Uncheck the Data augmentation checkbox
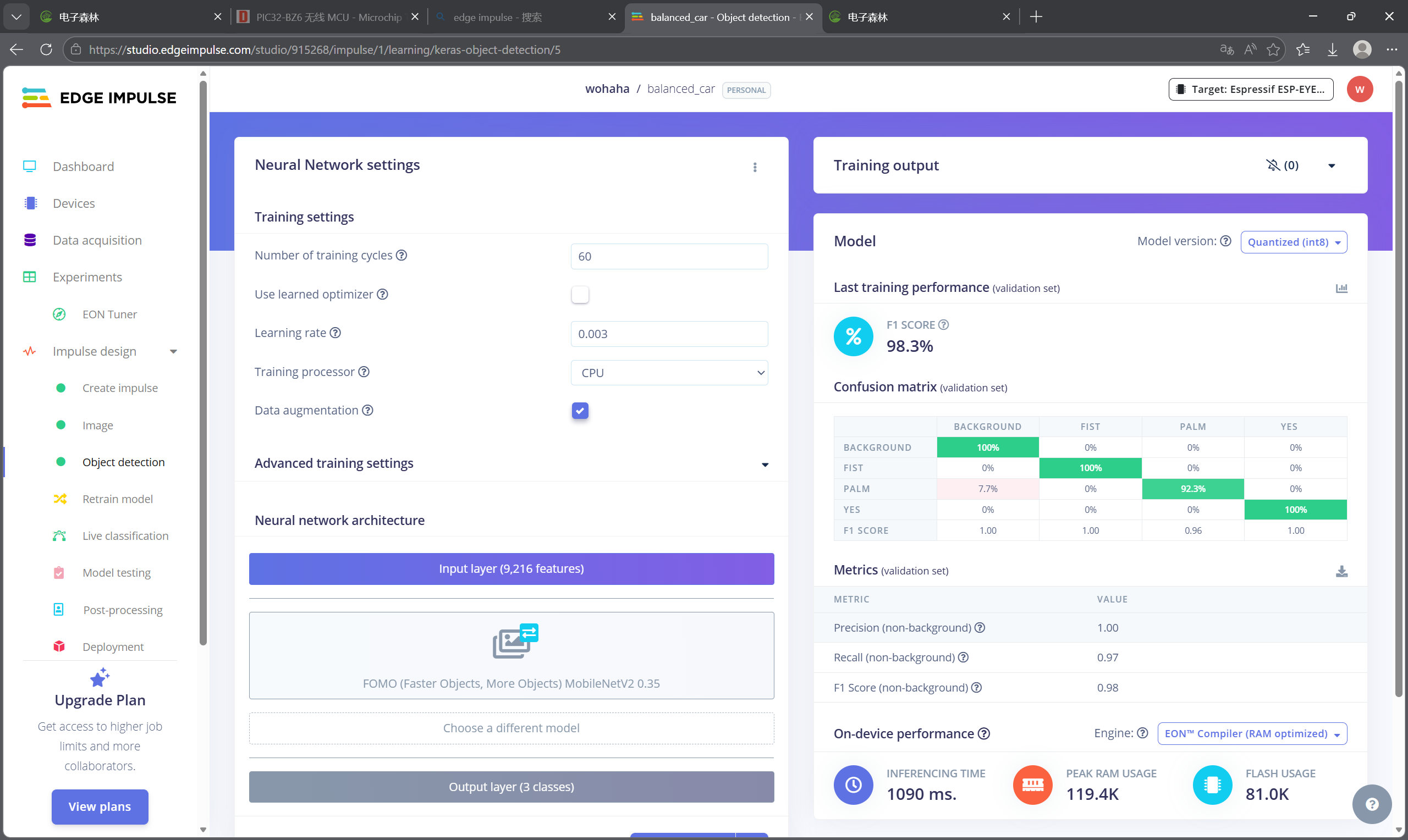 coord(580,410)
